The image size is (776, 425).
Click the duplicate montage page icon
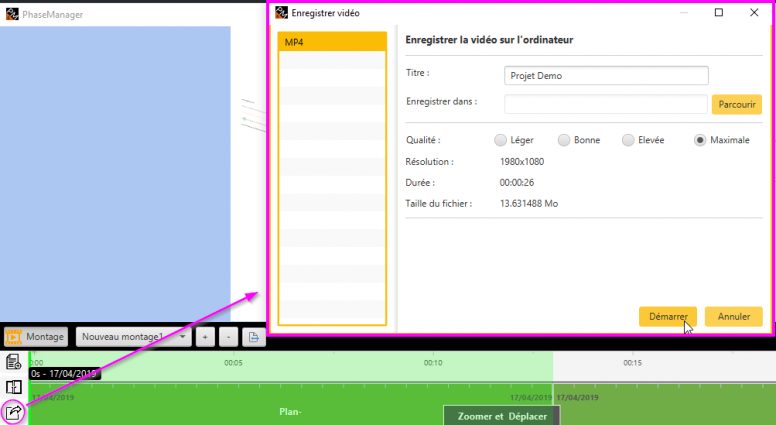pyautogui.click(x=254, y=338)
